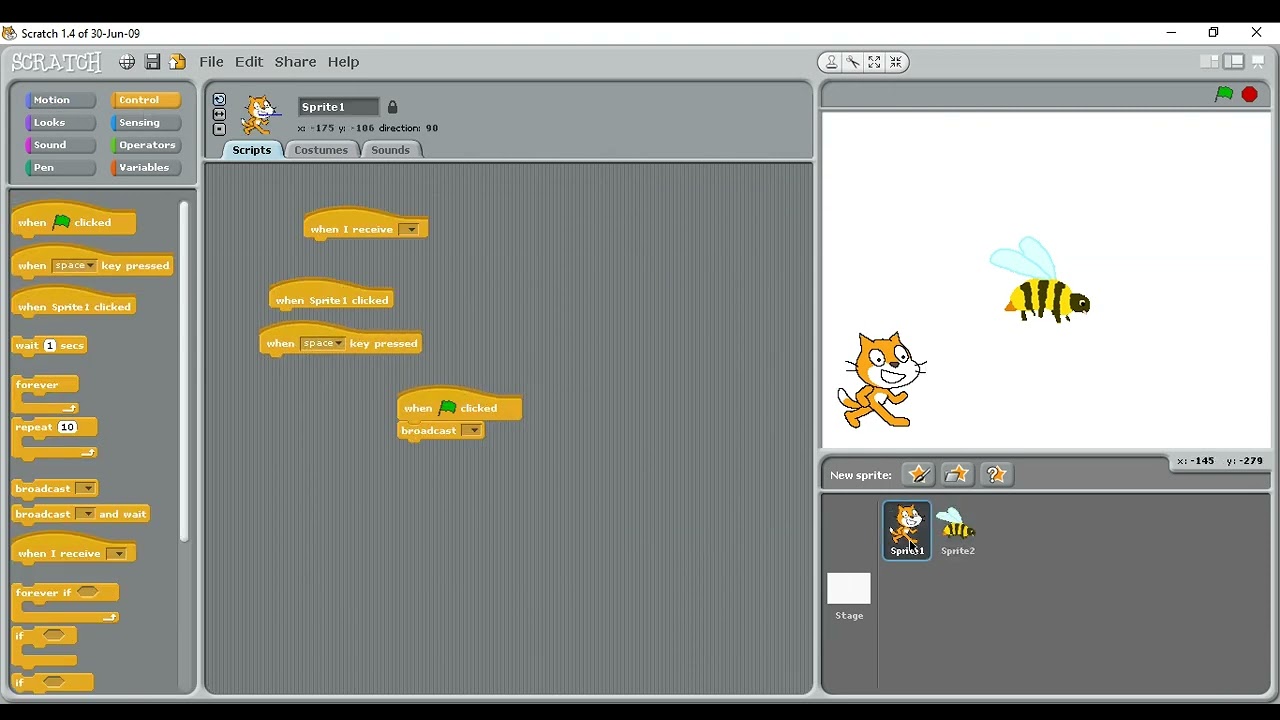Select the Shrink sprite tool
Screen dimensions: 1280x720
pos(896,62)
